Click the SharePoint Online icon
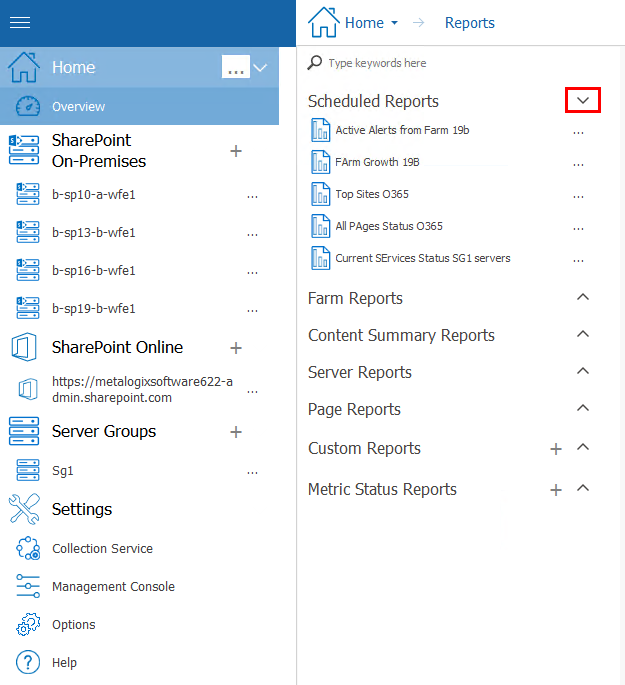 click(x=24, y=347)
